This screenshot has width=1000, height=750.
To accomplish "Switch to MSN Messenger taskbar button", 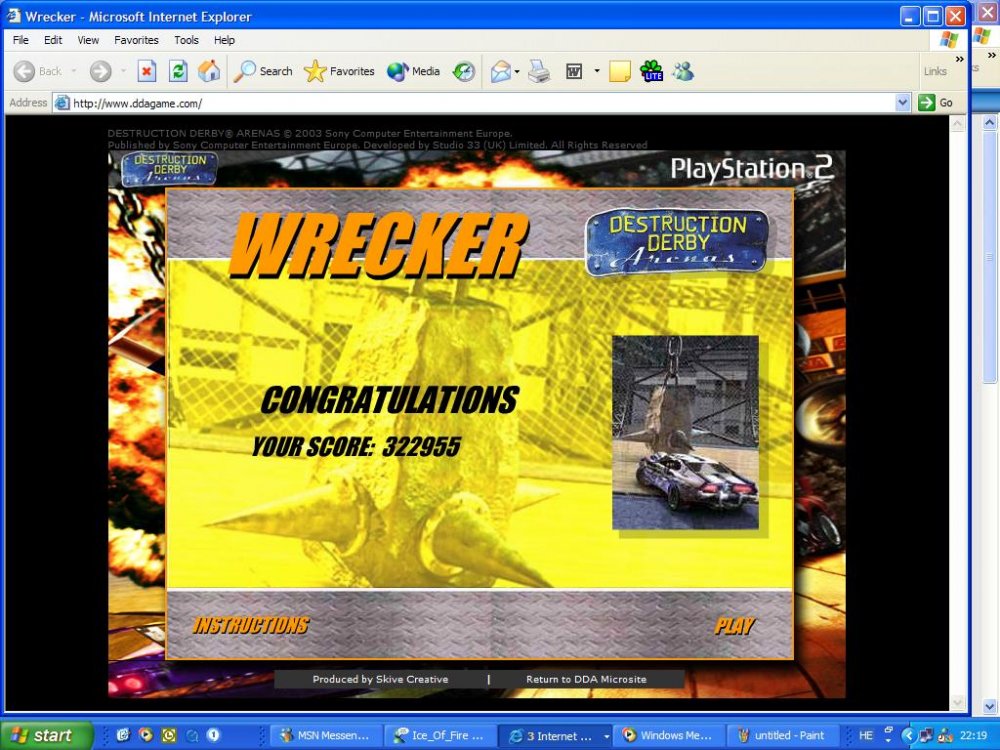I will (326, 736).
